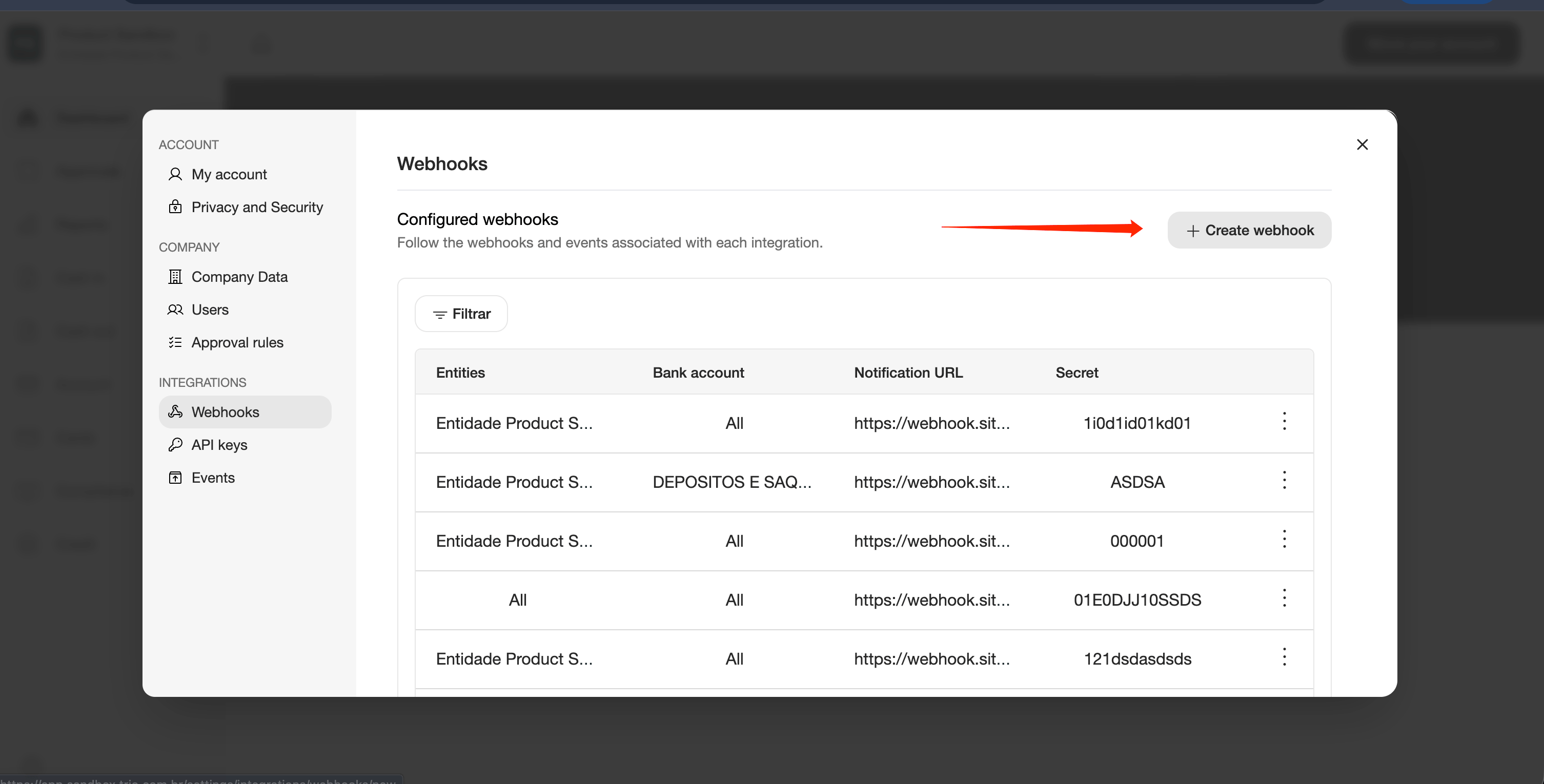Click the Secret column header
The width and height of the screenshot is (1544, 784).
[x=1076, y=373]
